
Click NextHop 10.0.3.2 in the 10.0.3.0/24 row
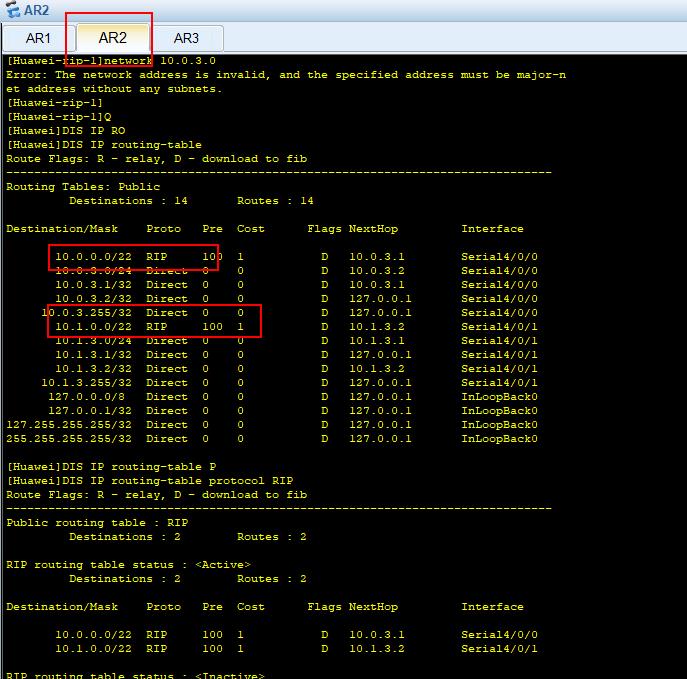377,271
